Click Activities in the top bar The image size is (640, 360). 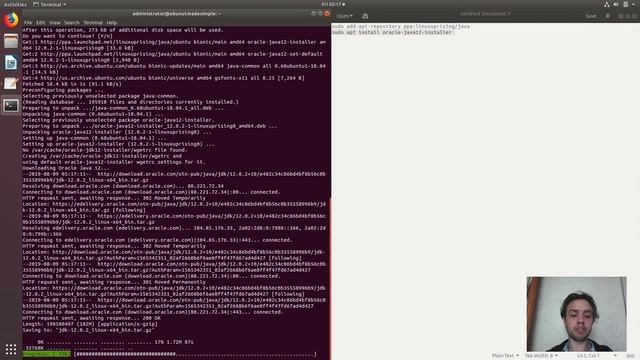click(x=15, y=4)
